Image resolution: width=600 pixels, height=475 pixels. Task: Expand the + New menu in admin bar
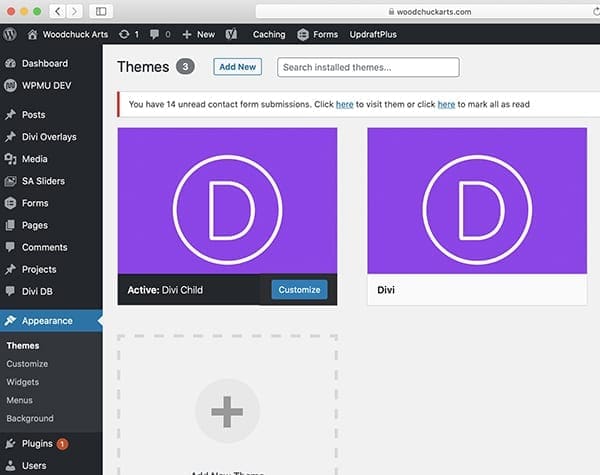199,34
